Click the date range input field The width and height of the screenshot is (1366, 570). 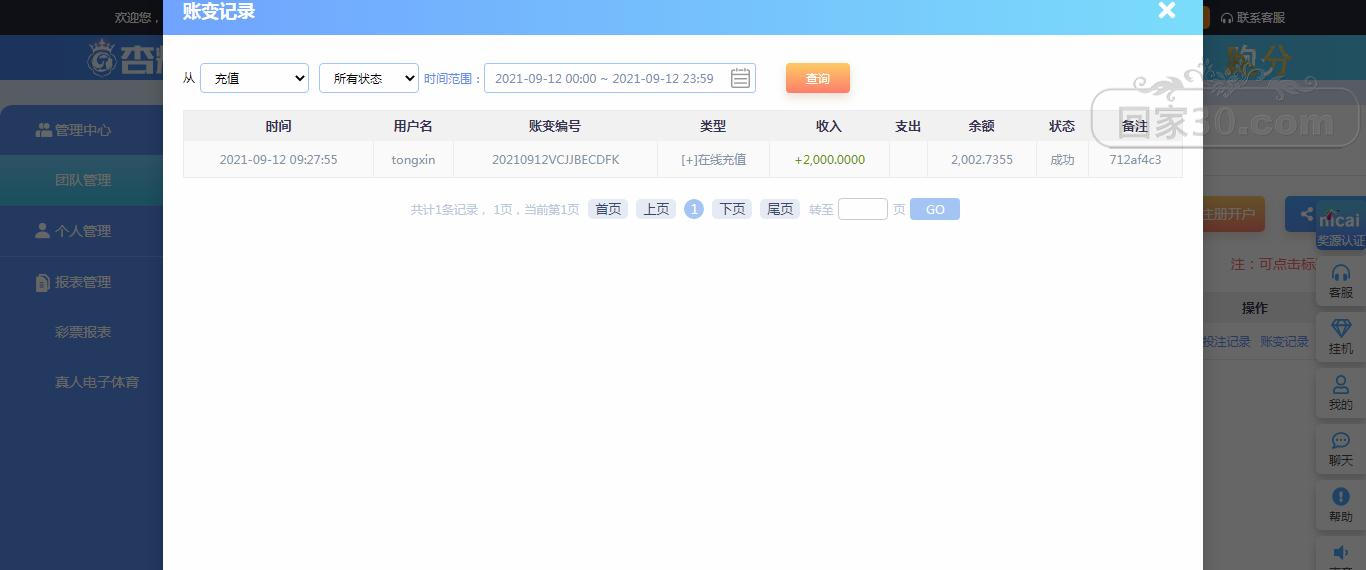[x=605, y=78]
